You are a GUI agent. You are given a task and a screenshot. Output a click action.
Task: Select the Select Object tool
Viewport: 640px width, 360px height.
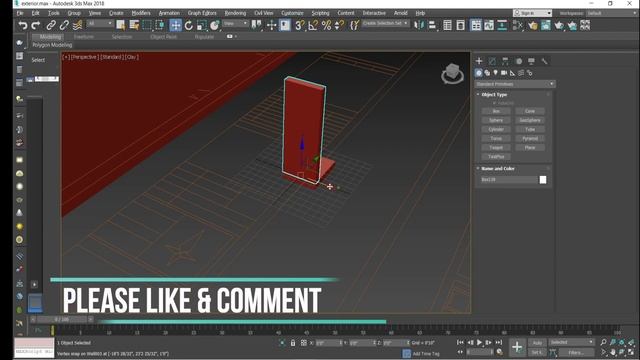click(120, 25)
